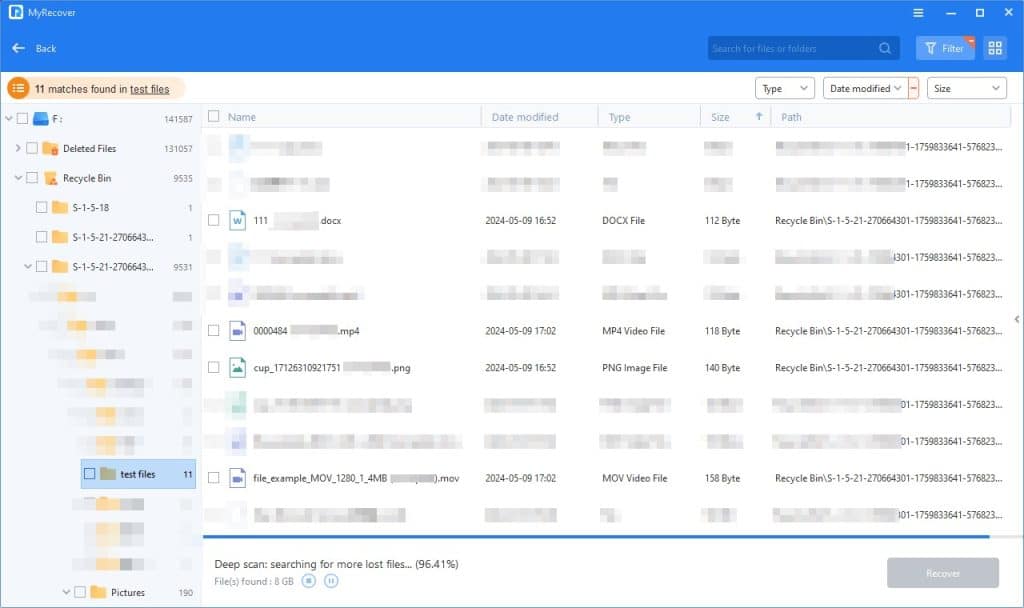Check the F: drive checkbox
This screenshot has width=1024, height=608.
(22, 118)
